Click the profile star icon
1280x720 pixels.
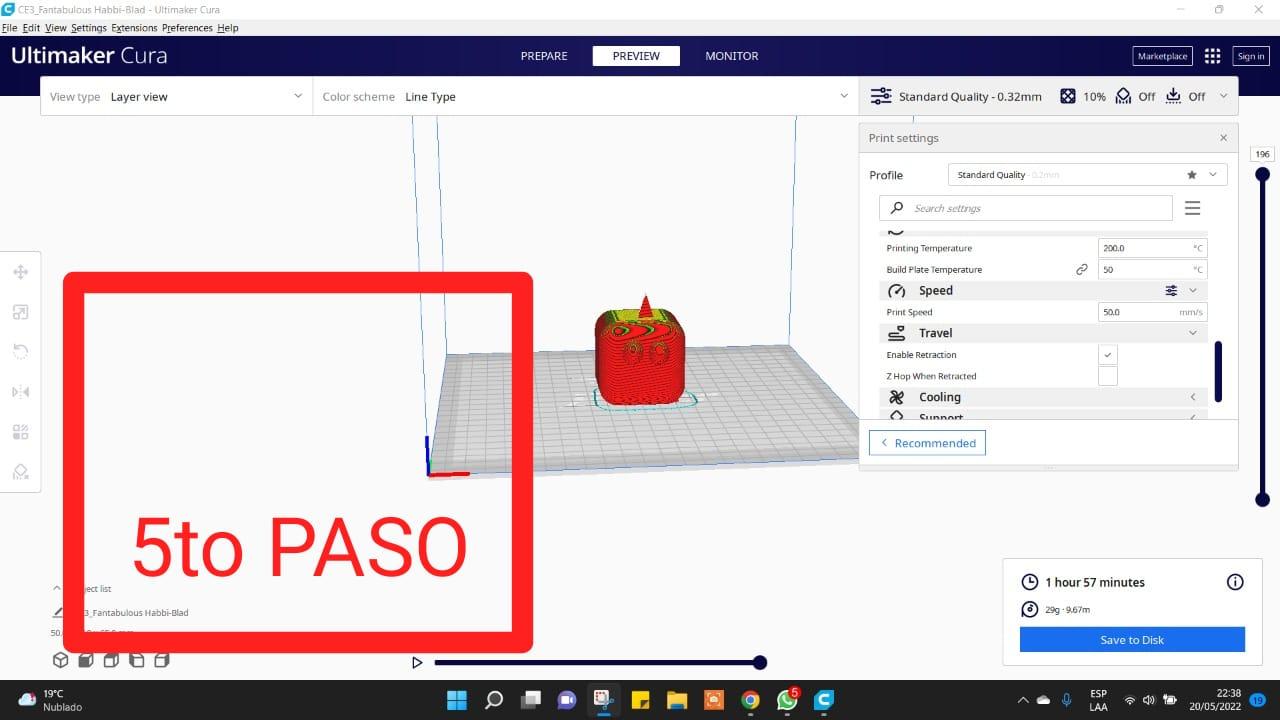(1192, 175)
